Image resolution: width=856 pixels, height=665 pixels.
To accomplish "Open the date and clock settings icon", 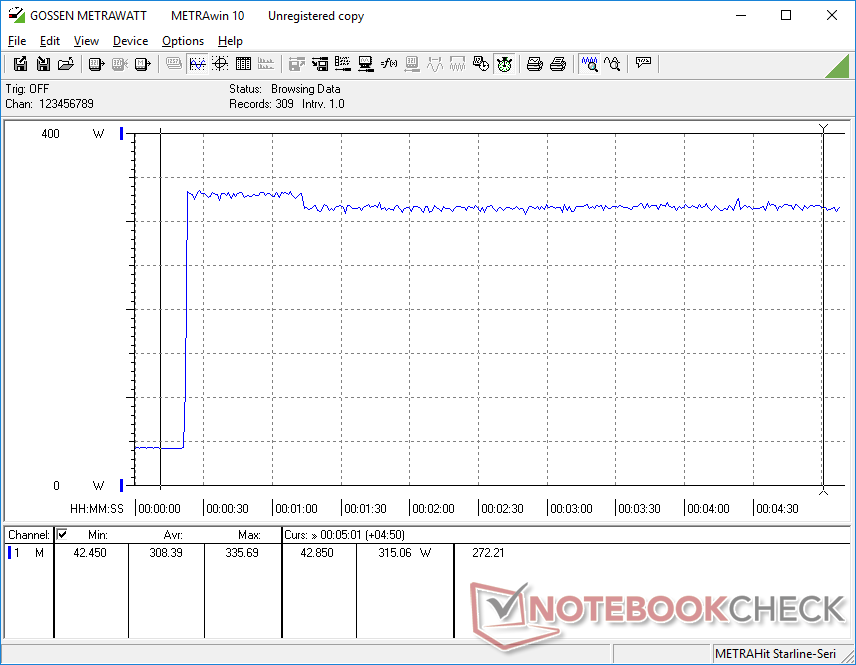I will [x=481, y=64].
